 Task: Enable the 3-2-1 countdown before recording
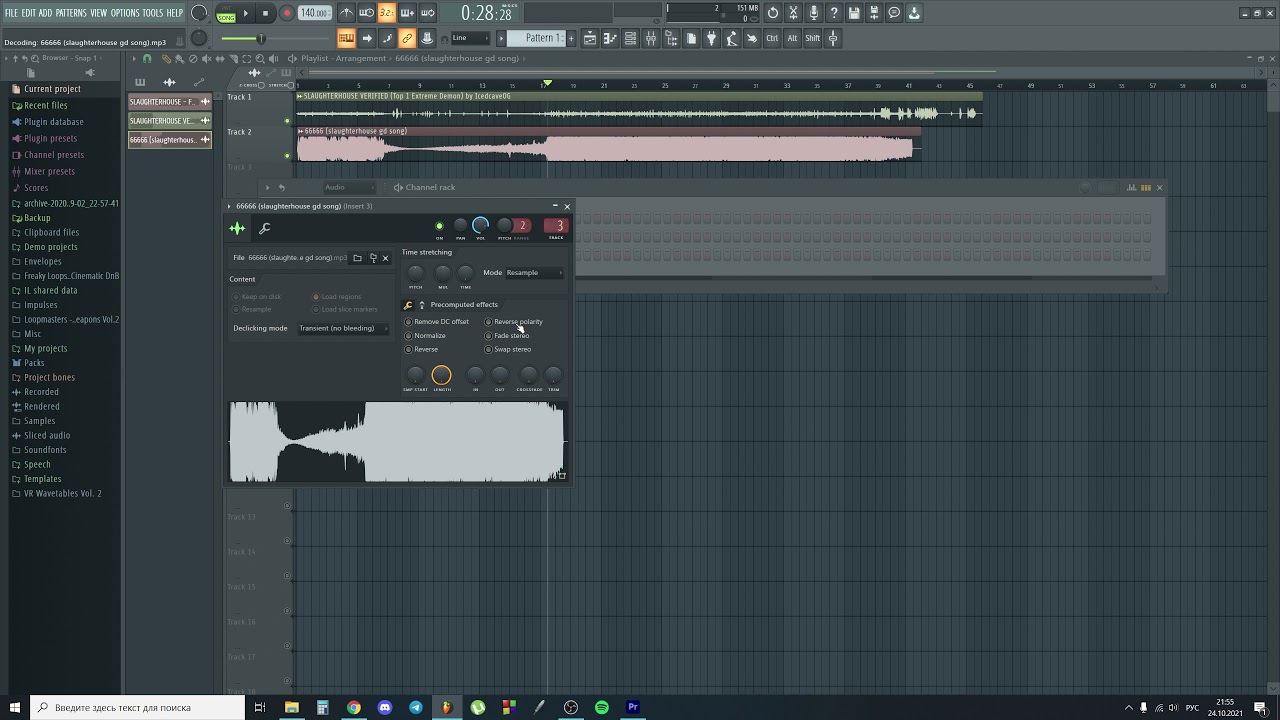point(386,13)
